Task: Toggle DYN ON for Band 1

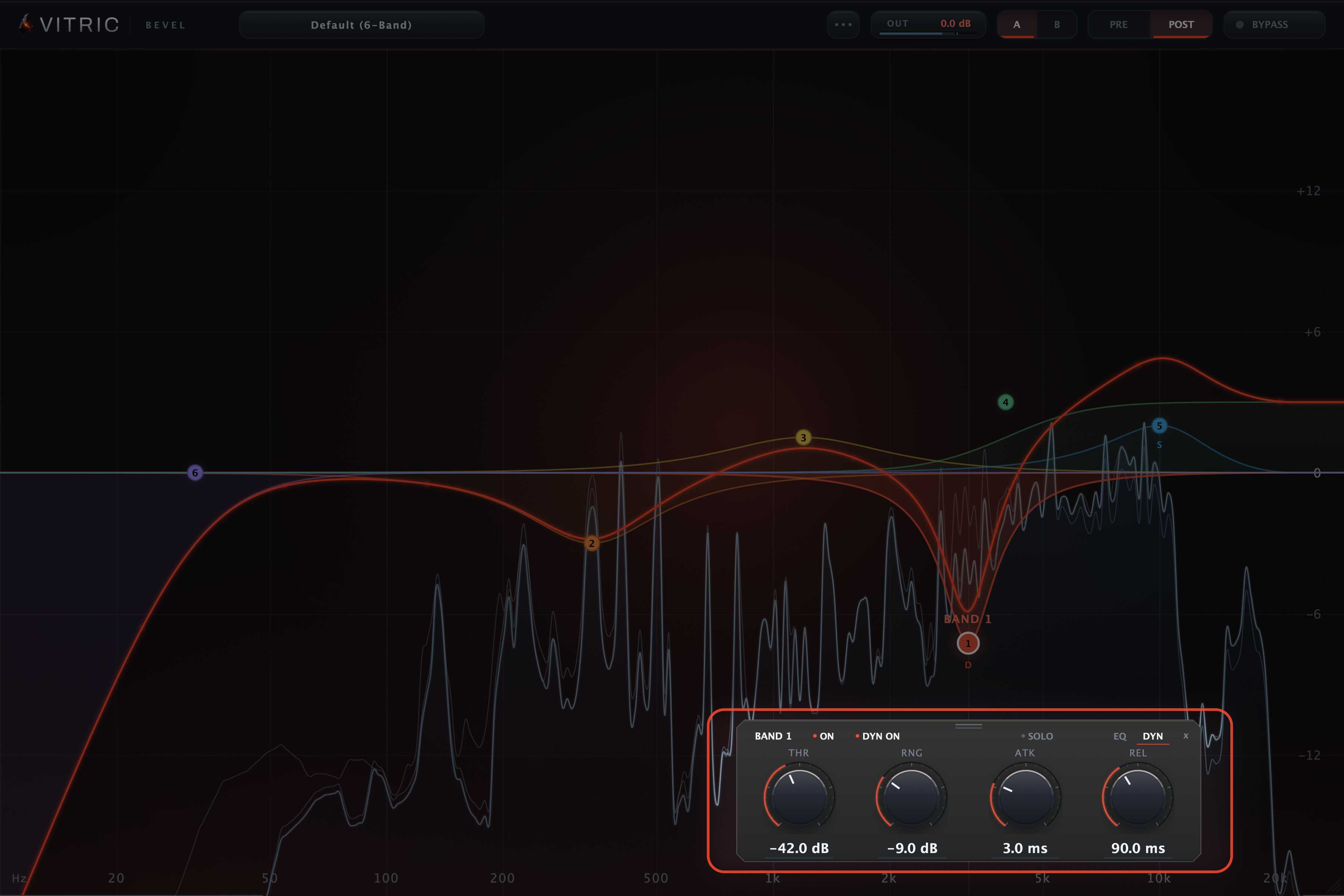Action: point(877,736)
